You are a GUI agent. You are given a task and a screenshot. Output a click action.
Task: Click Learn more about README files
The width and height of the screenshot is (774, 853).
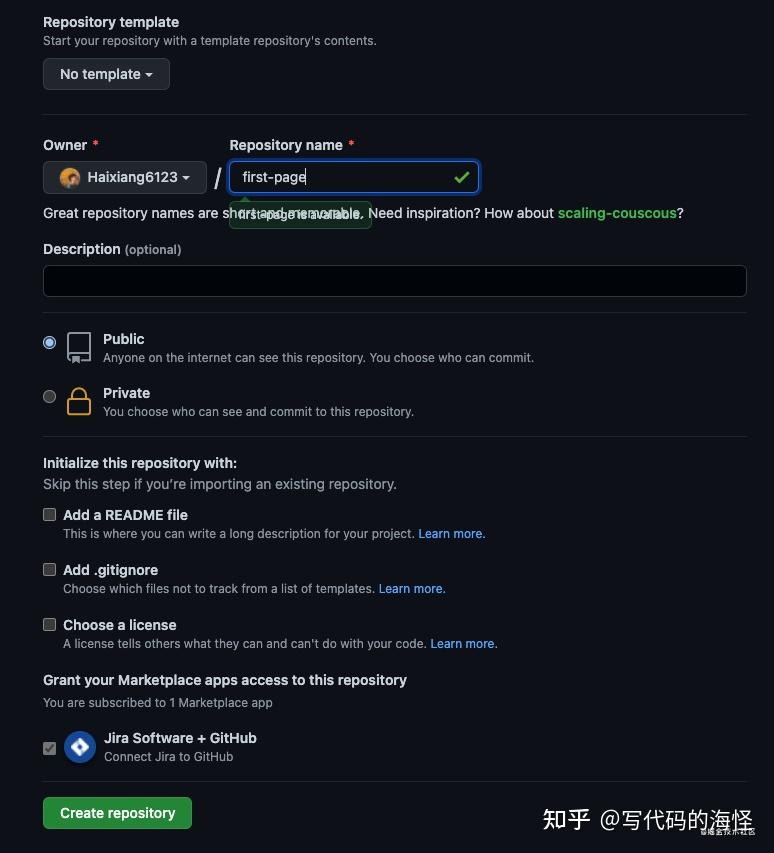[450, 533]
